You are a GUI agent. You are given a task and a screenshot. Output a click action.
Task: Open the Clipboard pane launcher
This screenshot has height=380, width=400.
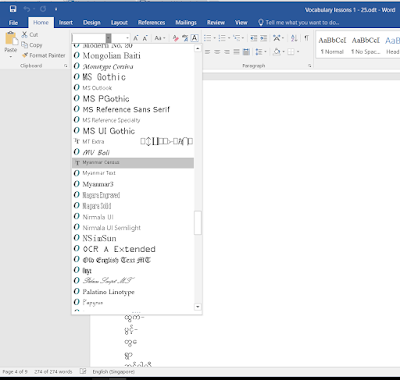(x=65, y=66)
